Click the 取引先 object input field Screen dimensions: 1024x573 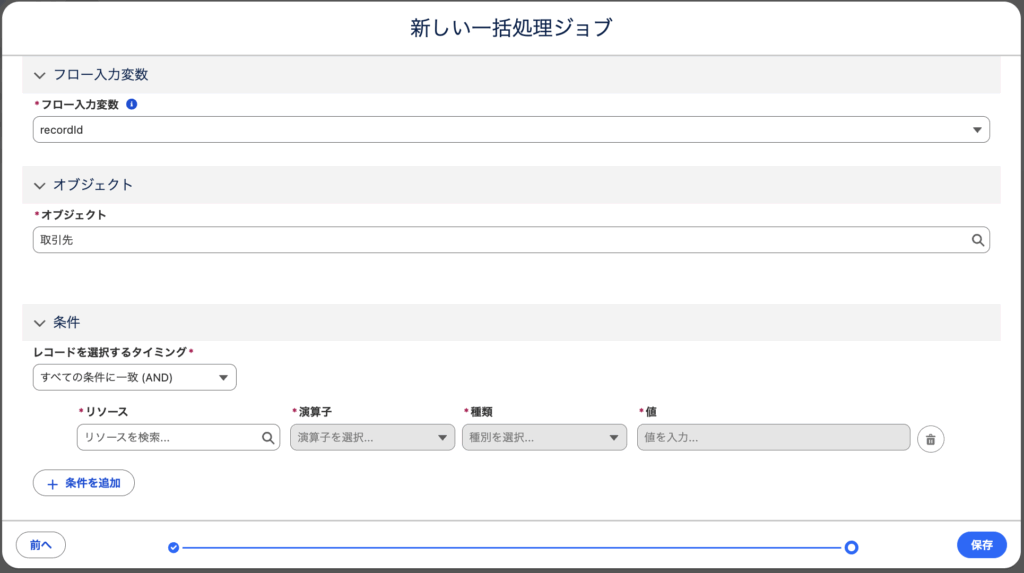[500, 240]
